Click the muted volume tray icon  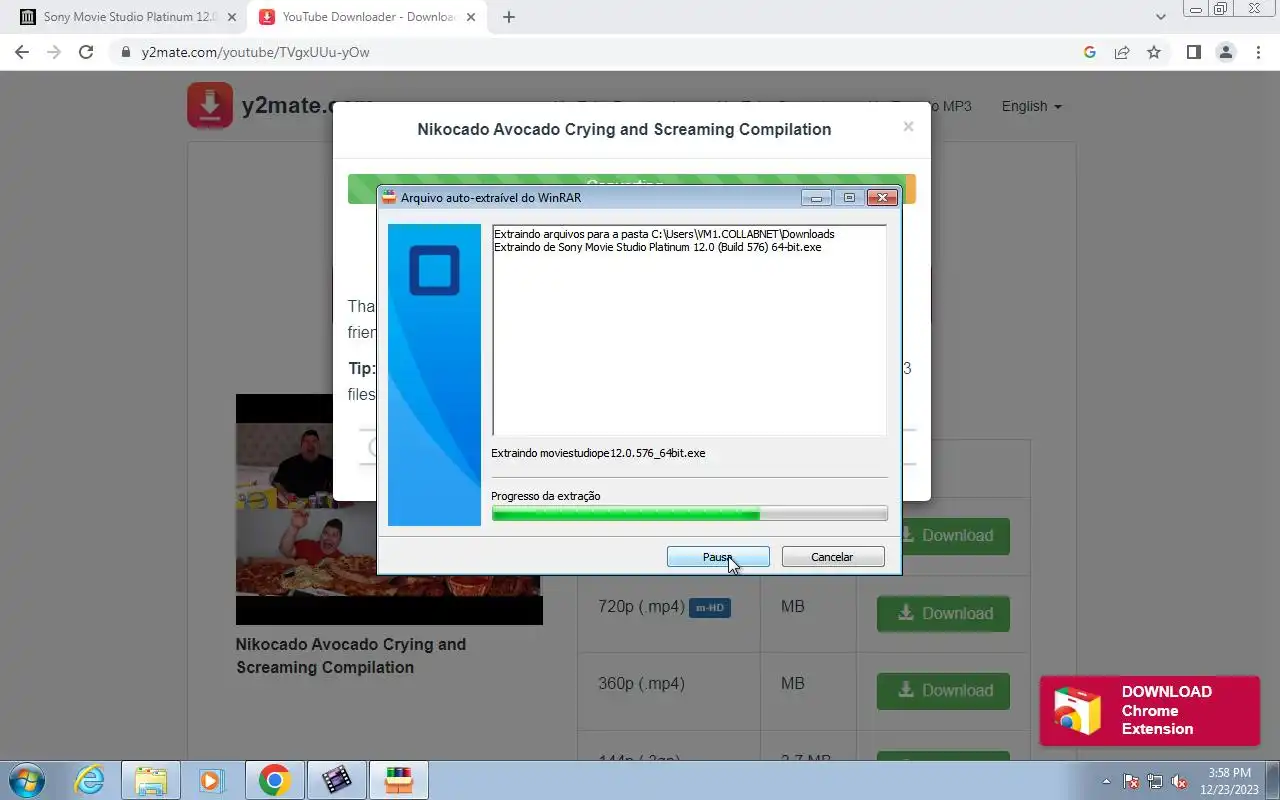[1179, 781]
